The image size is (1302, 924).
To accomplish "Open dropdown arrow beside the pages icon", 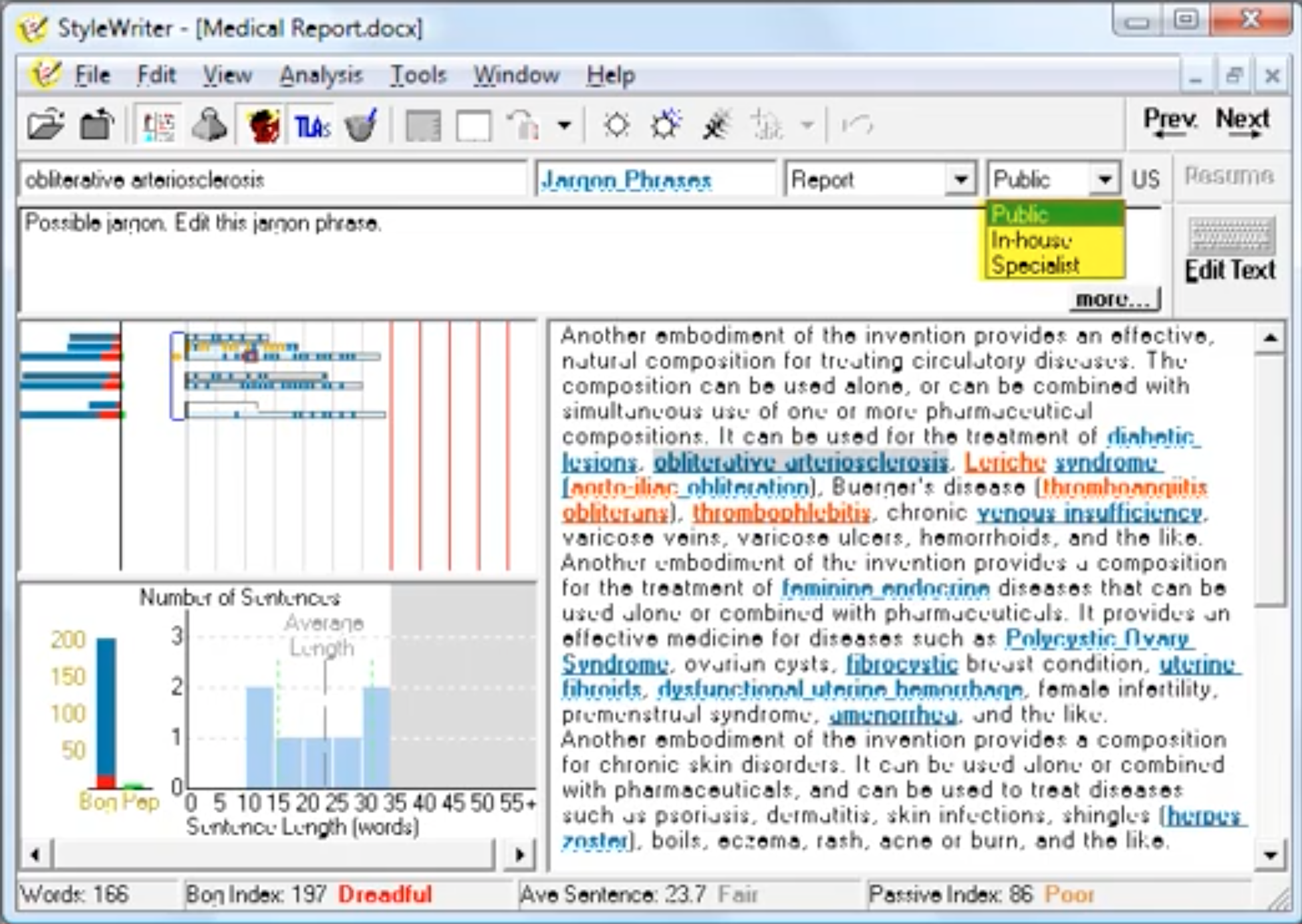I will (564, 125).
